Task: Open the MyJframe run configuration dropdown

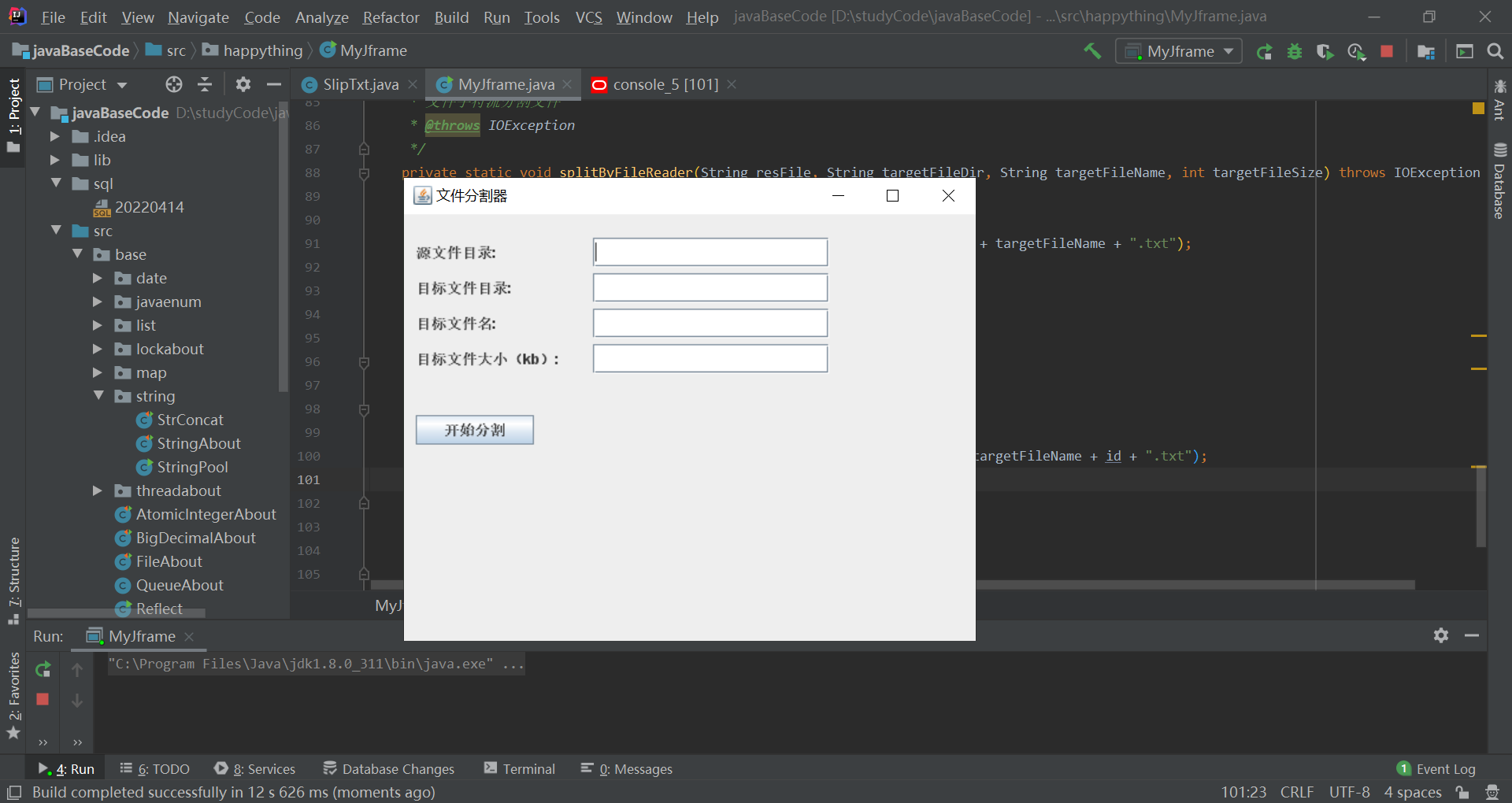Action: (1179, 51)
